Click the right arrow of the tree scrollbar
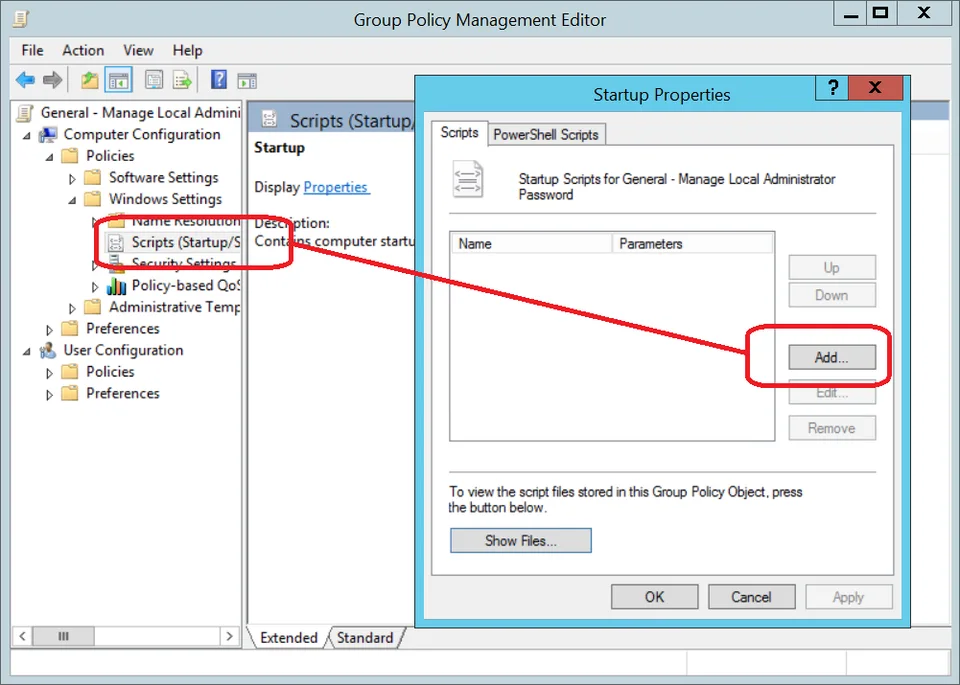The width and height of the screenshot is (960, 685). [x=230, y=636]
